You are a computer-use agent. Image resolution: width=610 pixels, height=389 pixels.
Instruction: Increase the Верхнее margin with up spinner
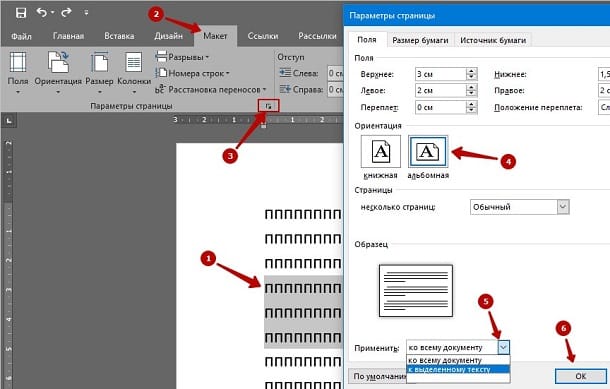472,71
